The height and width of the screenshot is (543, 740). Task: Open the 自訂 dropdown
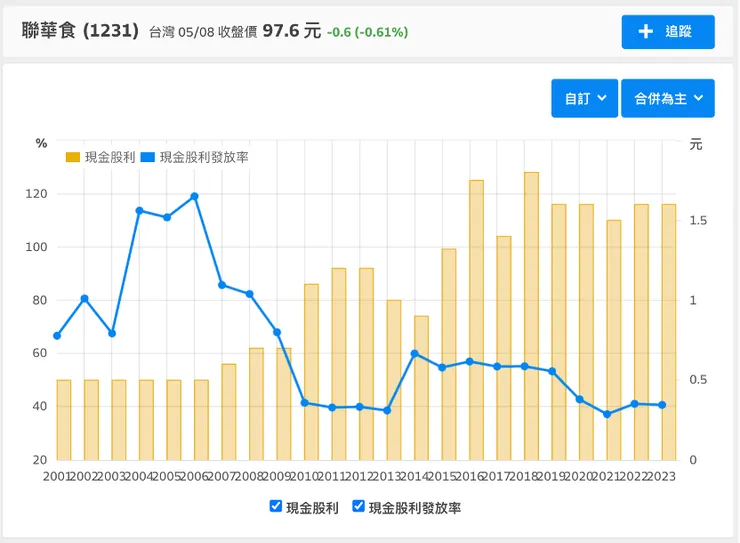pyautogui.click(x=584, y=98)
